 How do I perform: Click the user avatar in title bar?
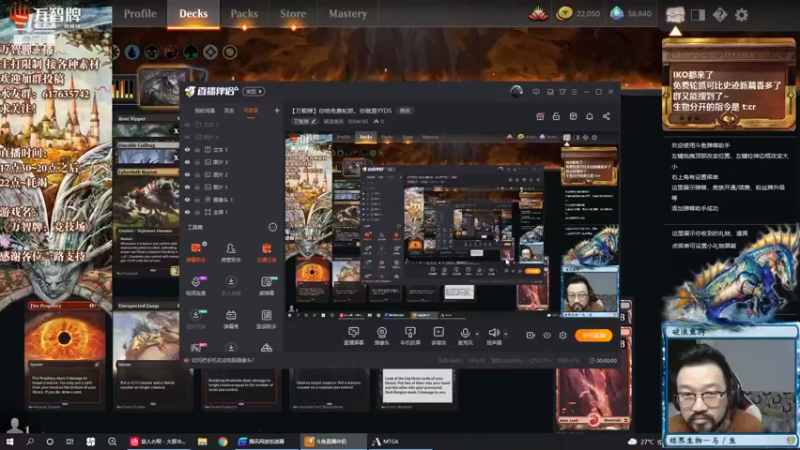516,91
